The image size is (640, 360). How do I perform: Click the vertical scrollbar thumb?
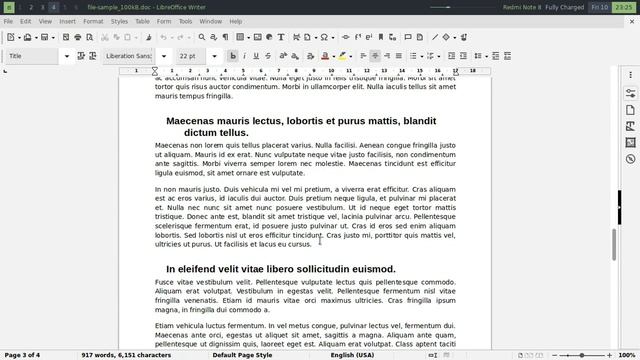coord(613,244)
